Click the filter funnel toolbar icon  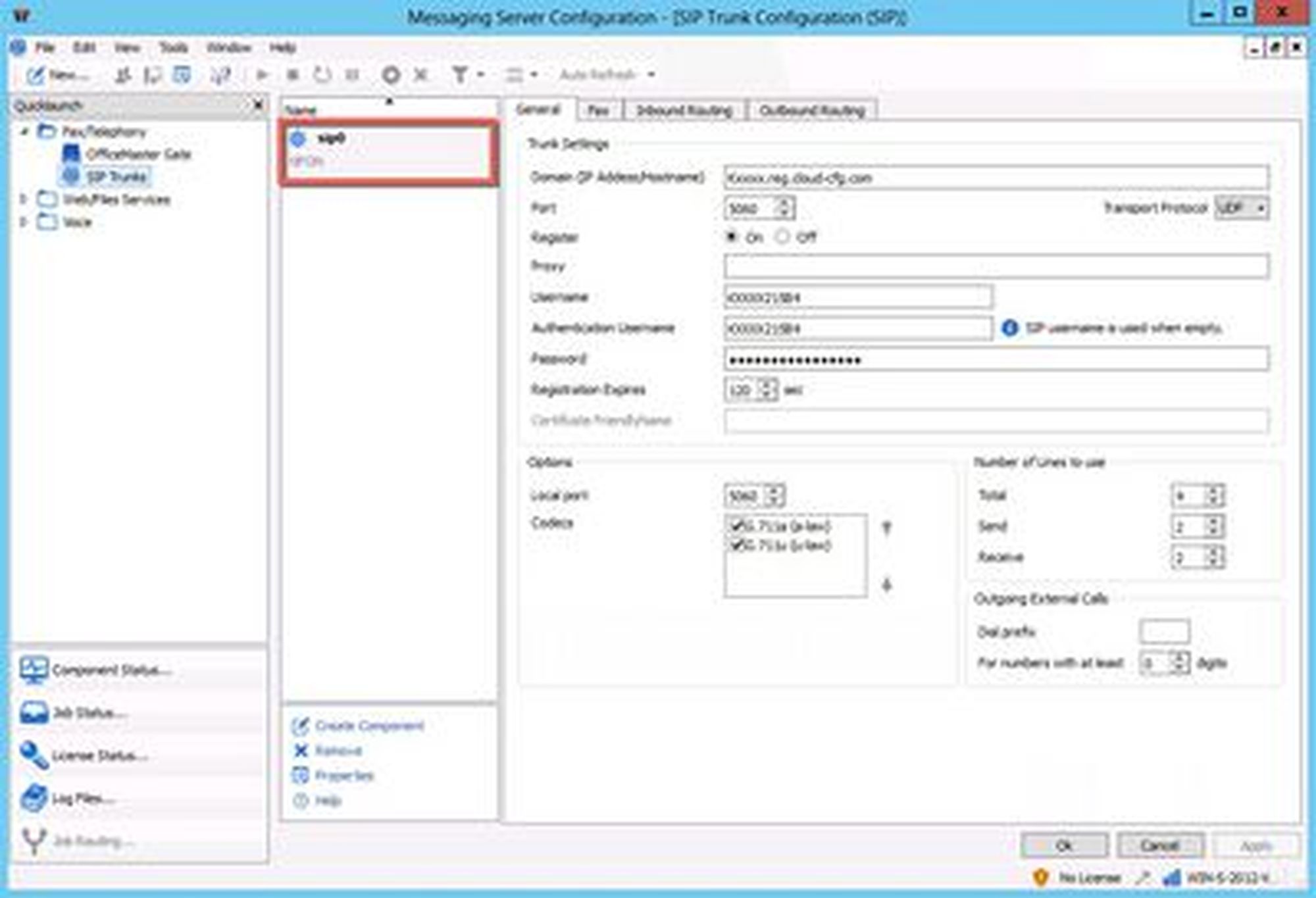(x=460, y=75)
